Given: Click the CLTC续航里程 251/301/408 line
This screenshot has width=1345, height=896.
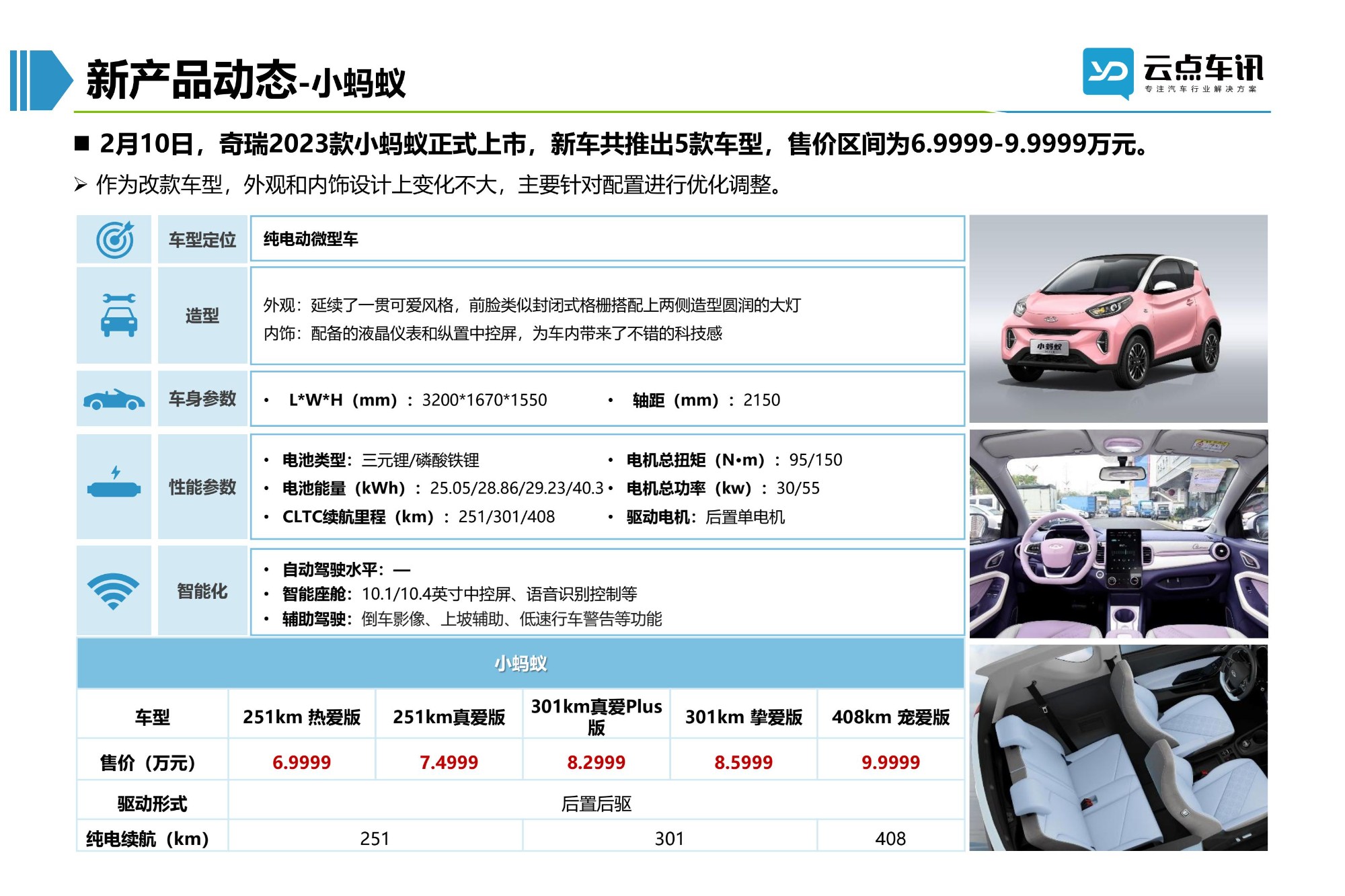Looking at the screenshot, I should (x=418, y=517).
